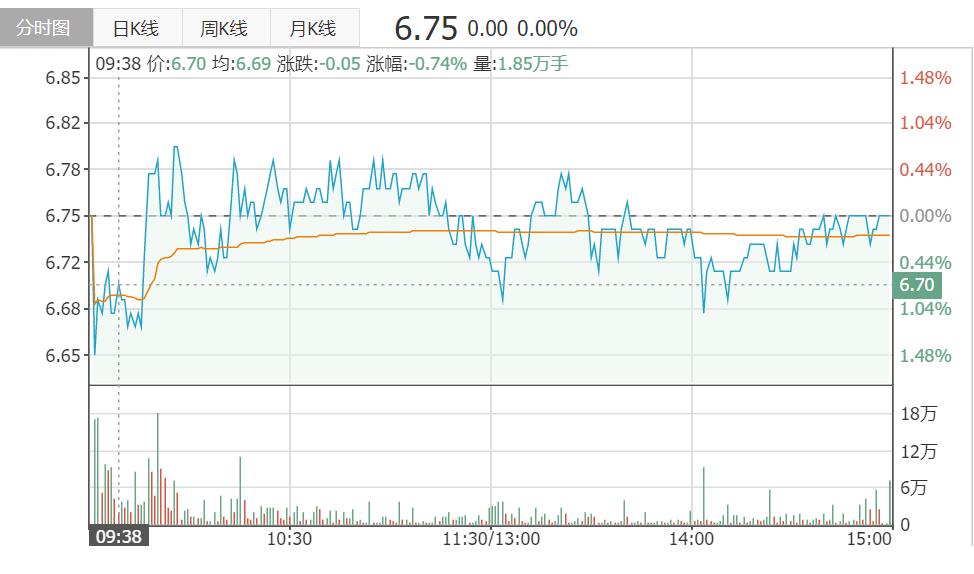The width and height of the screenshot is (974, 574).
Task: Select the 10:30 time axis label
Action: pyautogui.click(x=289, y=538)
